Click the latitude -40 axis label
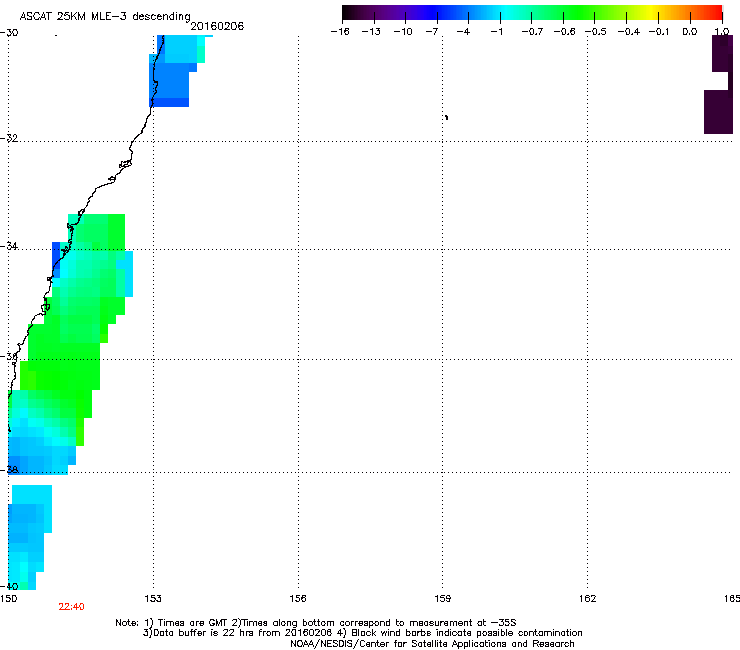Screen dimensions: 740x650 point(9,586)
